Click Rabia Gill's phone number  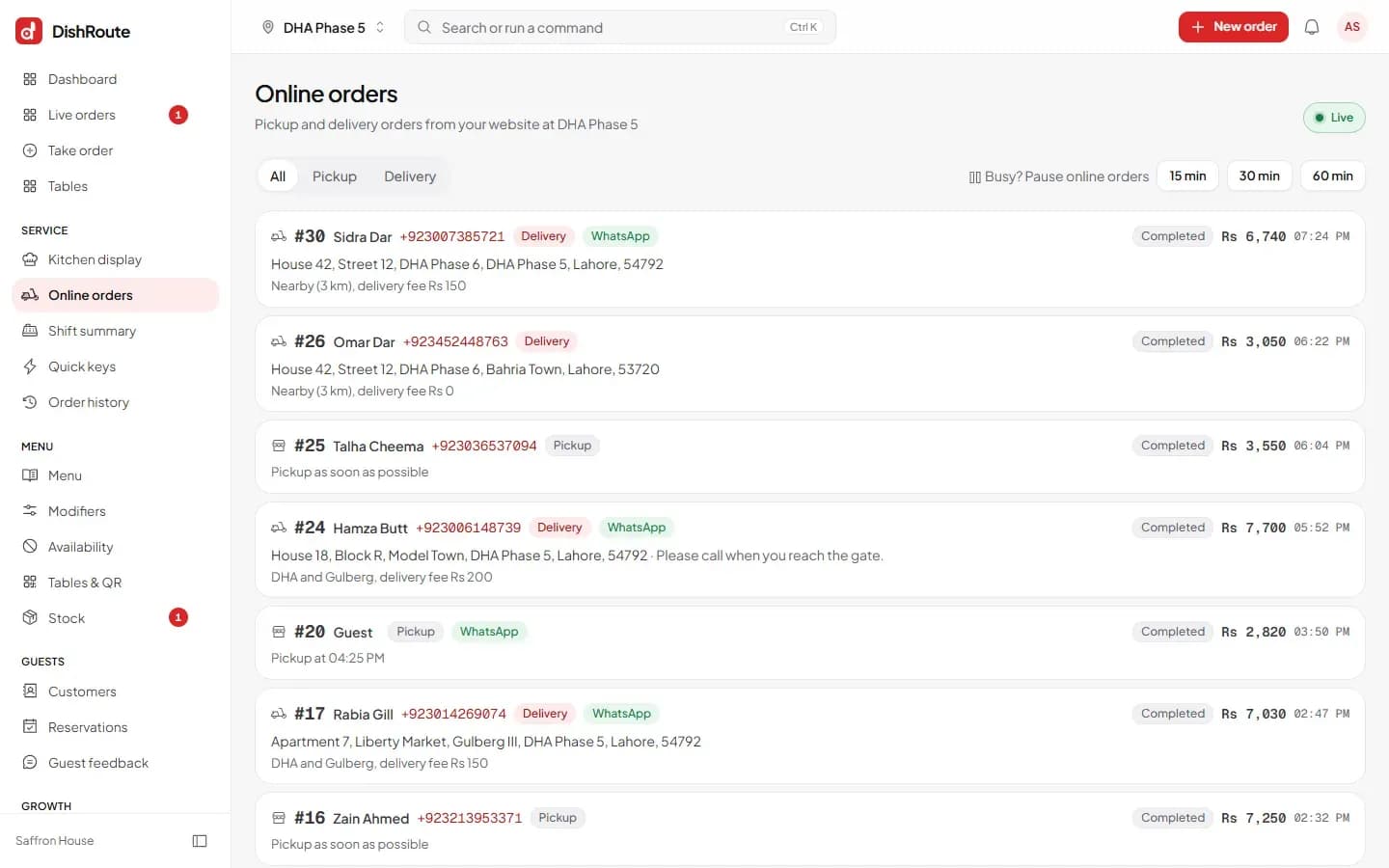pyautogui.click(x=453, y=714)
